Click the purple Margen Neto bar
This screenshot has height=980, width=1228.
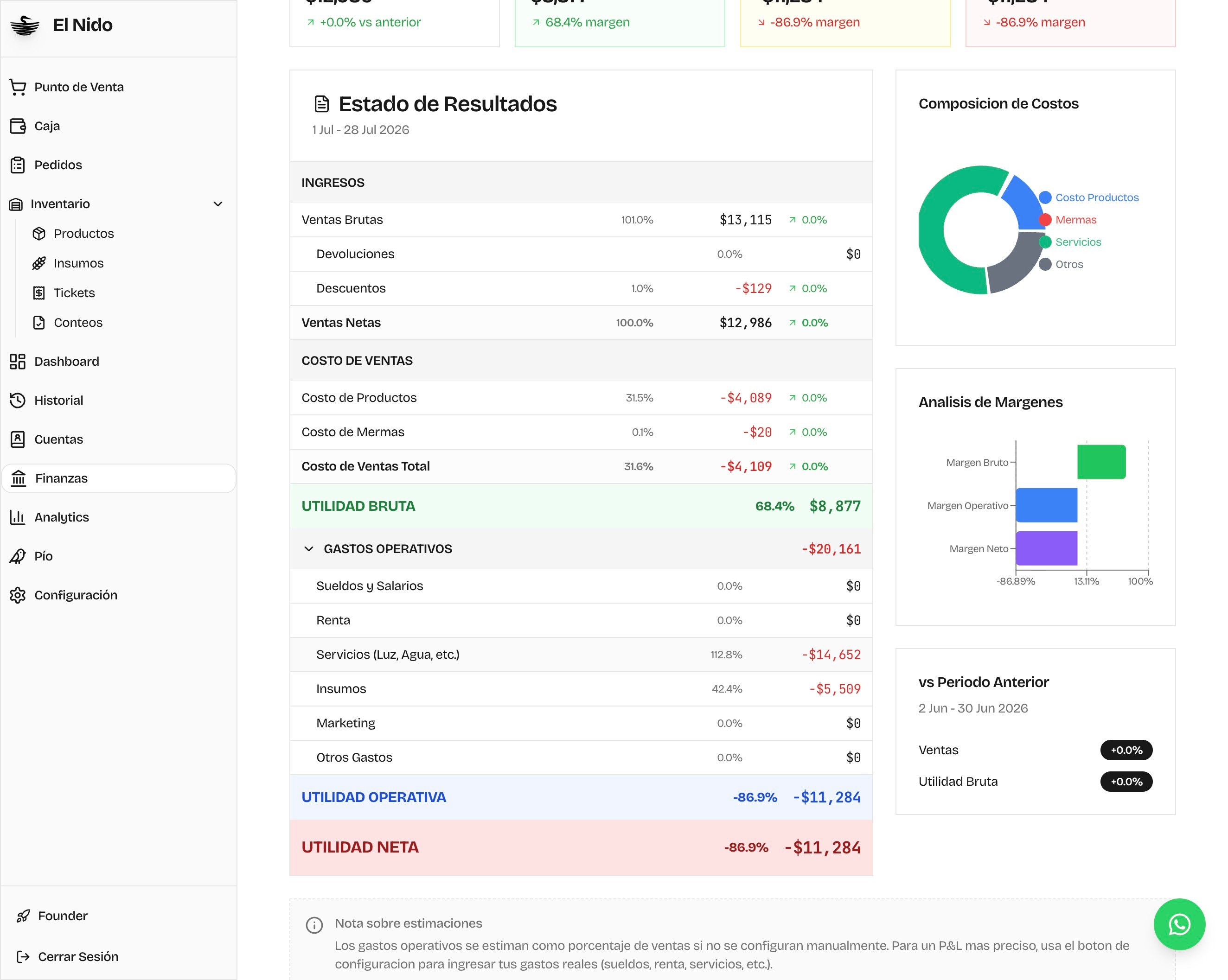(1046, 548)
